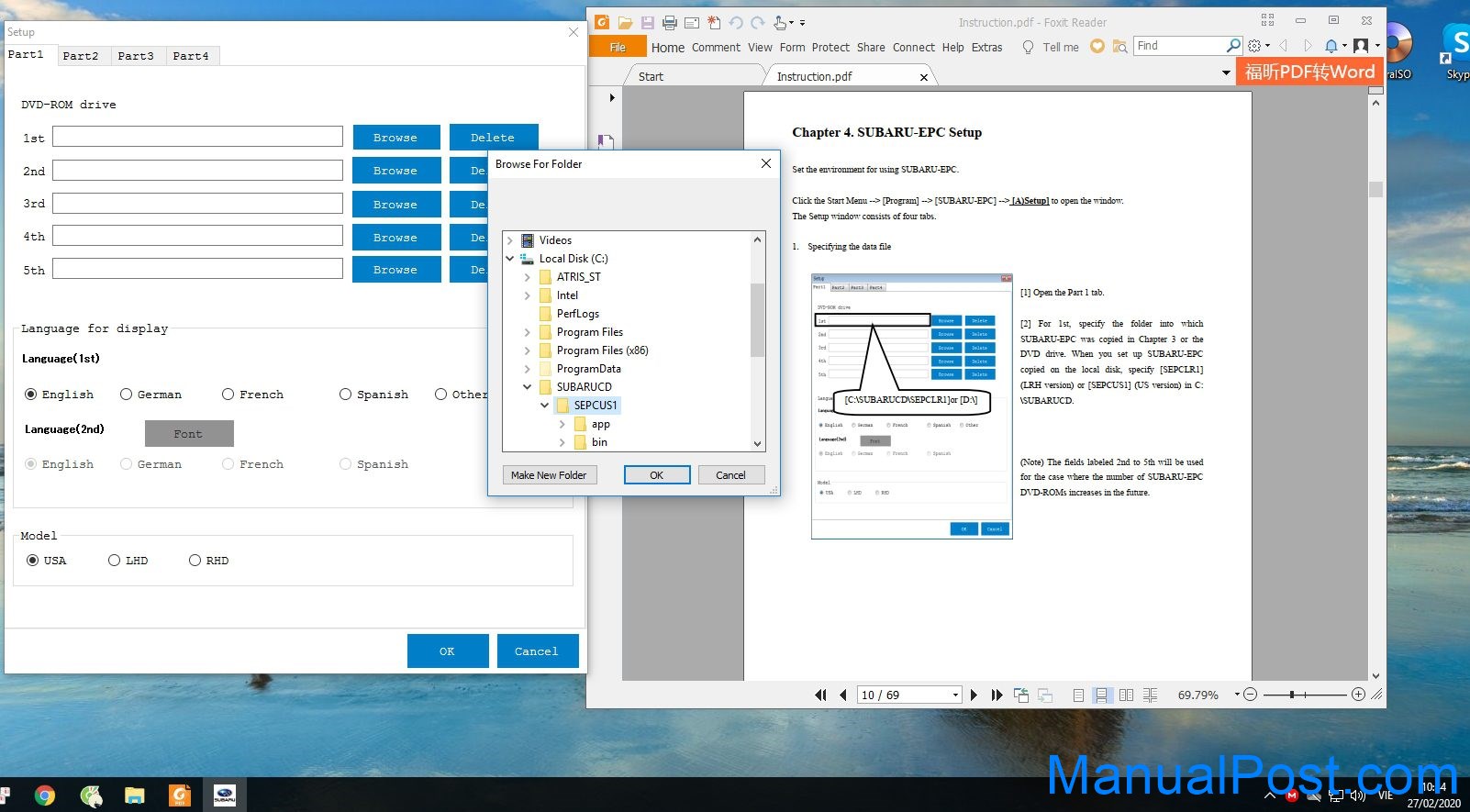
Task: Confirm folder selection with OK in Browse dialog
Action: [657, 475]
